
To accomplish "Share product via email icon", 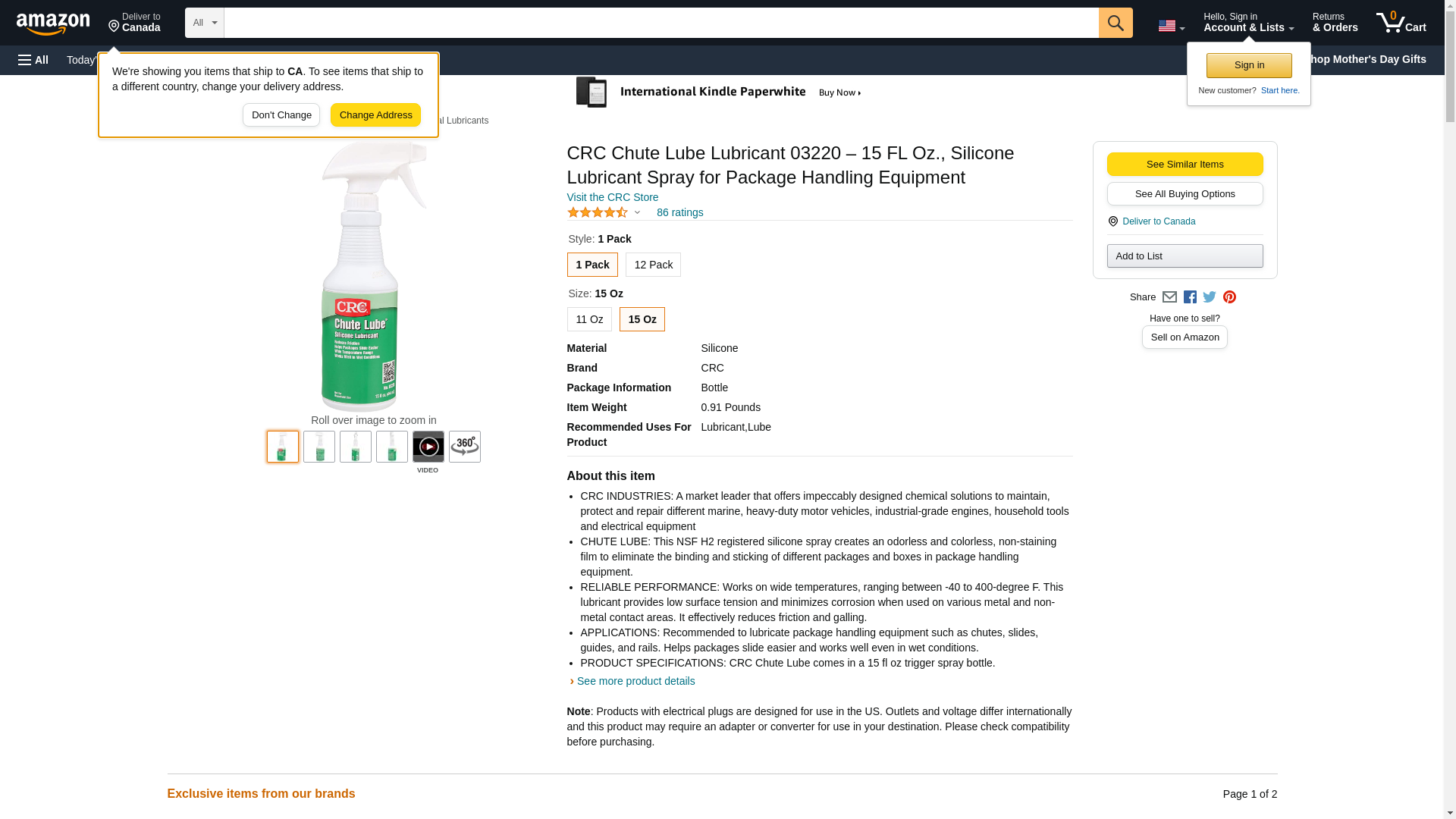I will (1169, 297).
